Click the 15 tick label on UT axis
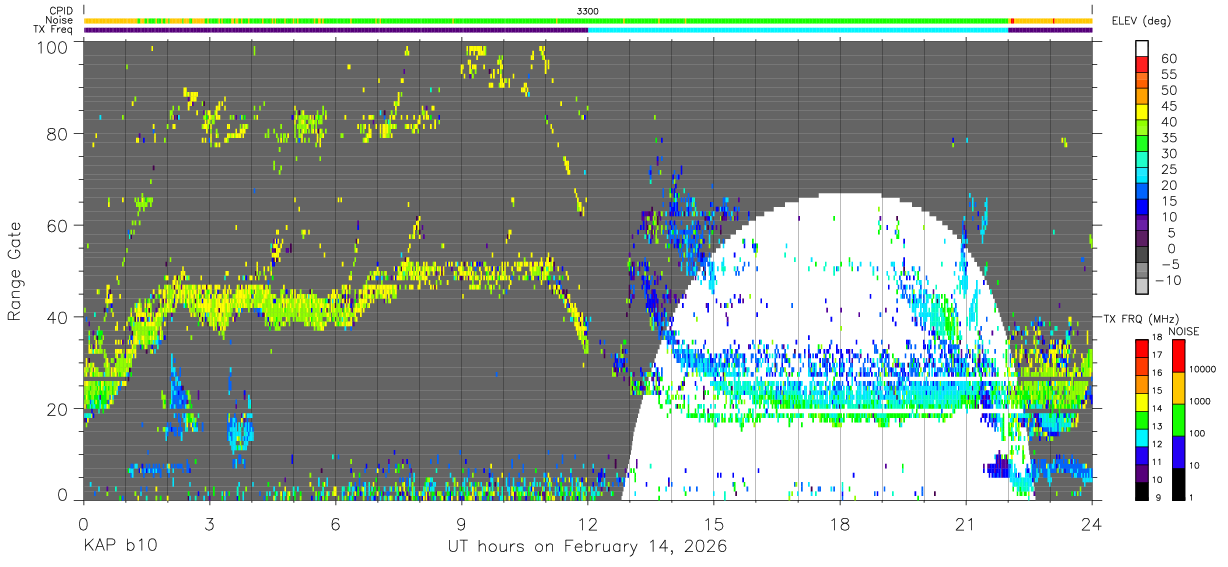 (x=714, y=523)
